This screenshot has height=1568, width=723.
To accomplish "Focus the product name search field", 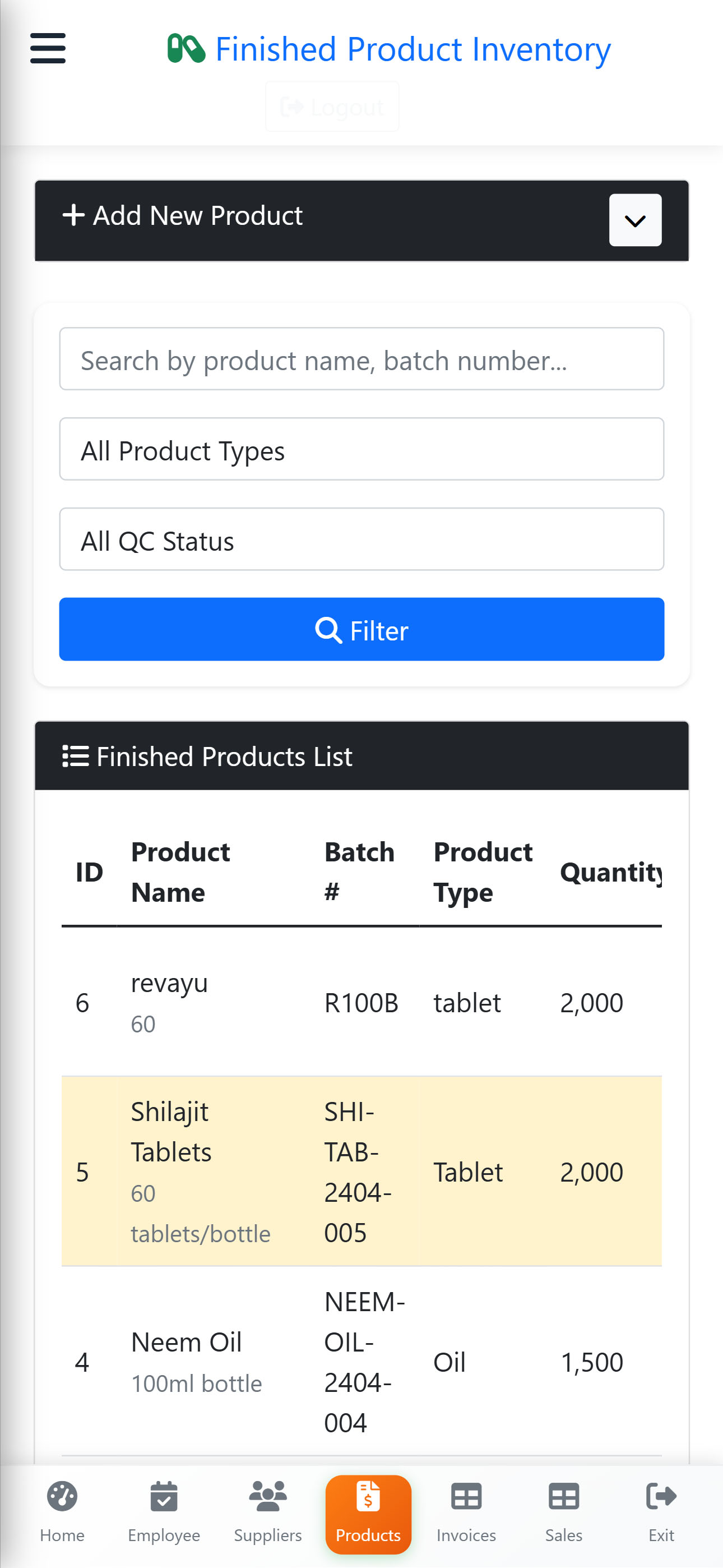I will [361, 359].
